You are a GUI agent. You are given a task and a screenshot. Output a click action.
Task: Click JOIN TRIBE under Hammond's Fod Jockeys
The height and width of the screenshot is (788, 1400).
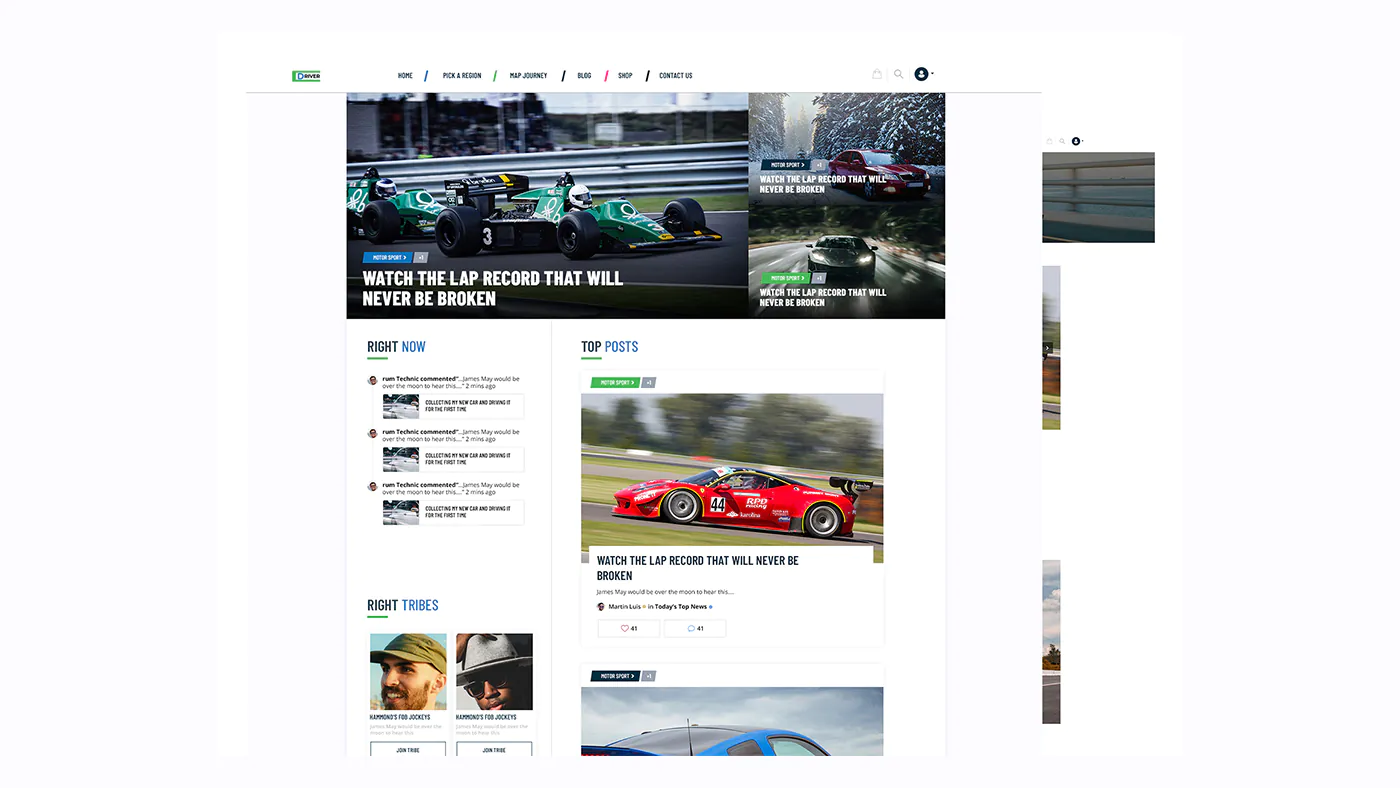(x=407, y=748)
